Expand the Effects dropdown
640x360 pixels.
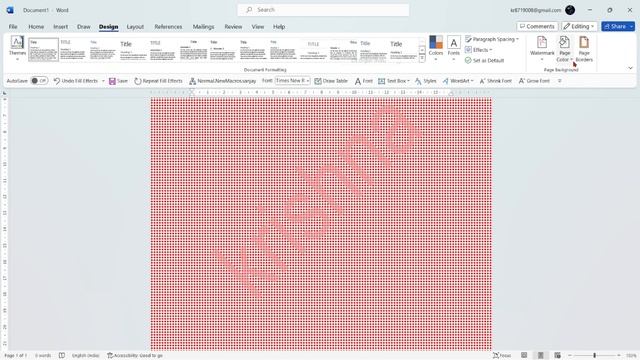click(479, 50)
